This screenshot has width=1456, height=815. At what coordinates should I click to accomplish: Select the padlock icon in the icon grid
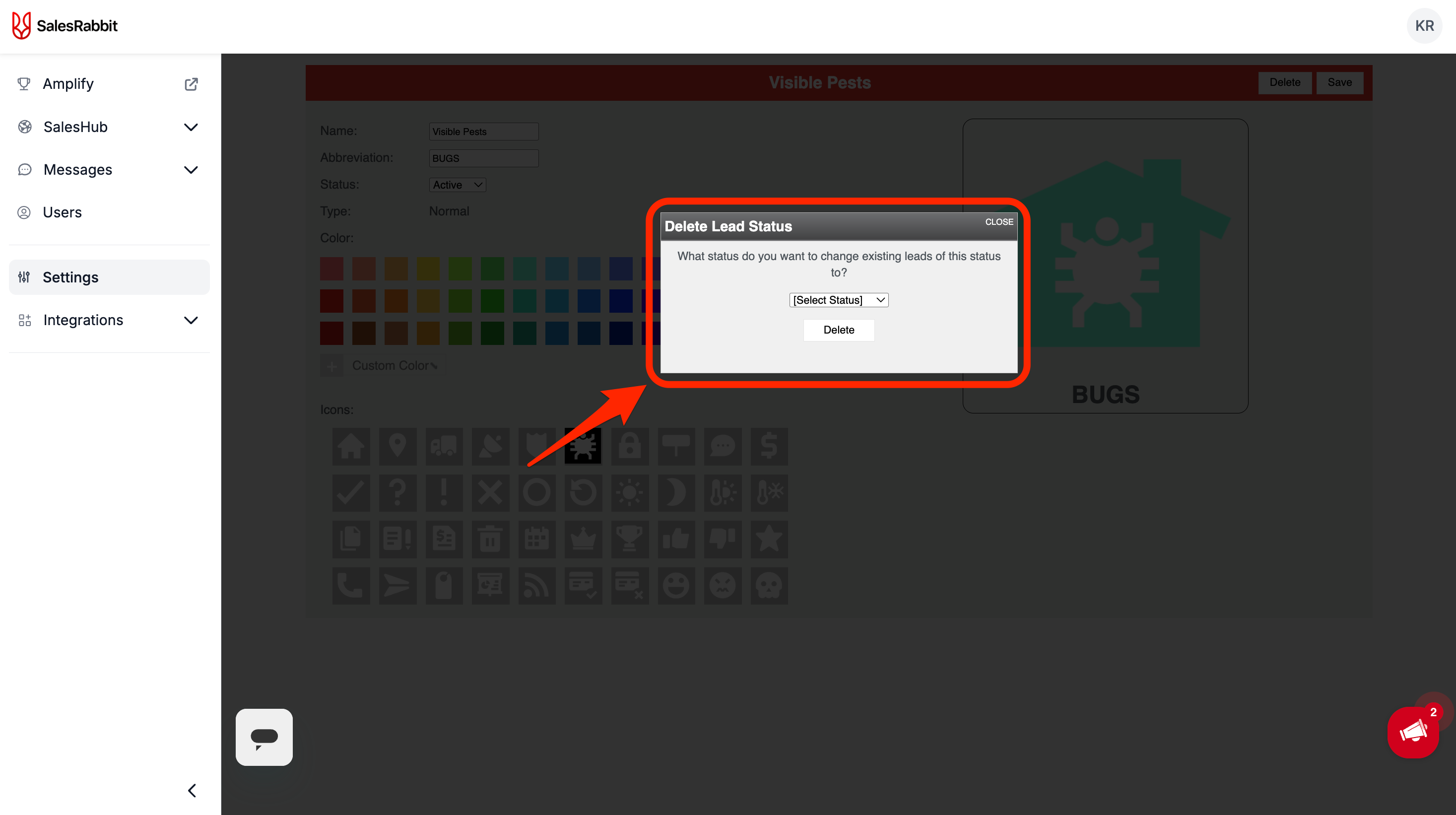630,446
